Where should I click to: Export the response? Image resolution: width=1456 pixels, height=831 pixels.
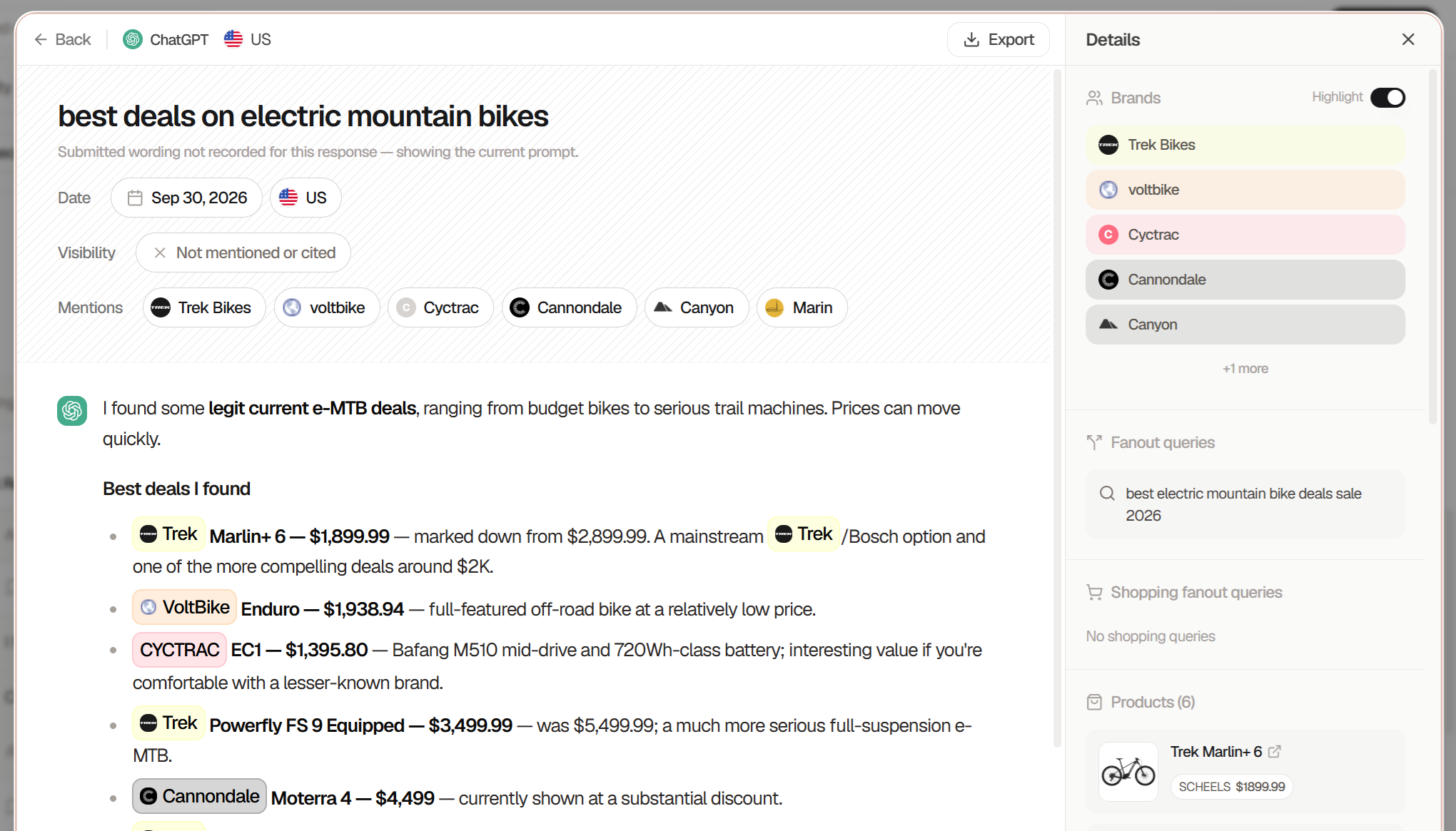(x=998, y=39)
